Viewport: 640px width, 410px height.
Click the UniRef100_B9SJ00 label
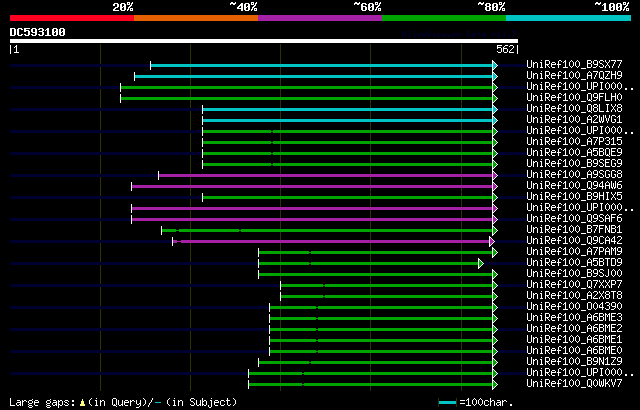point(574,274)
